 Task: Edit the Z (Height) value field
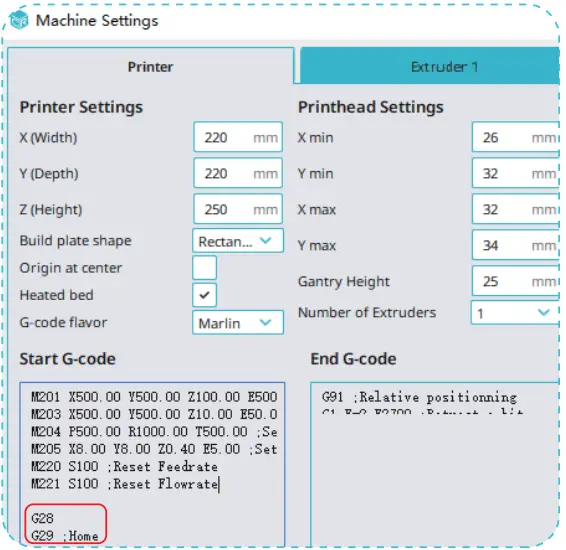click(238, 209)
